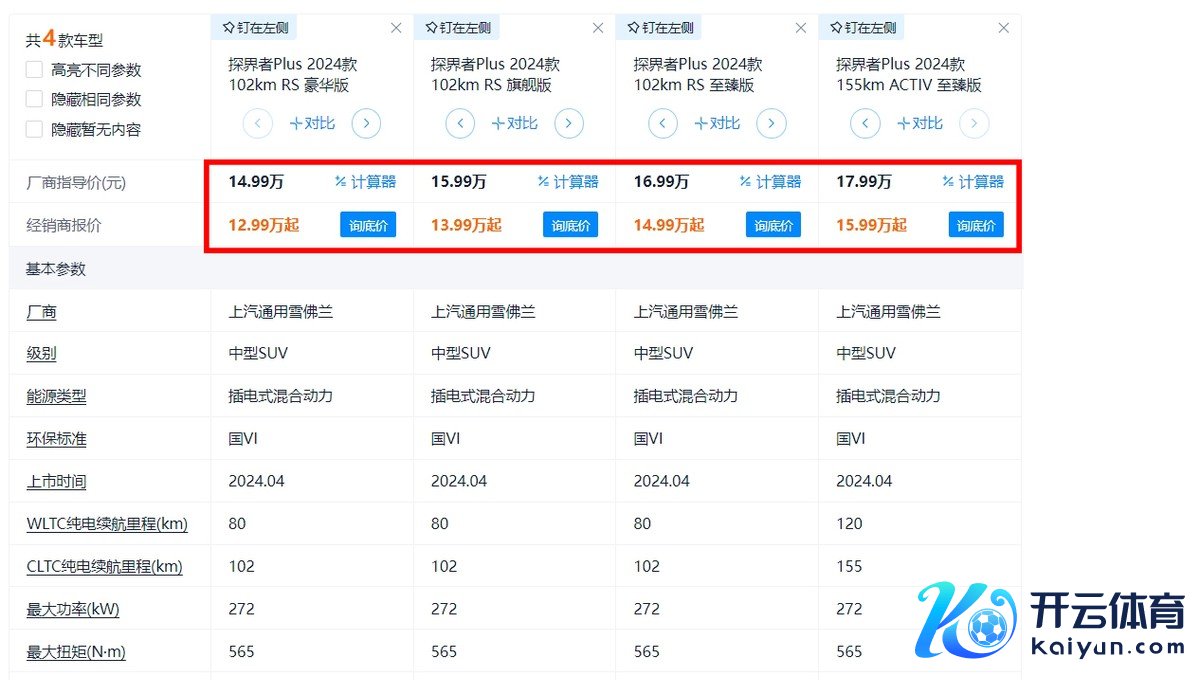Click previous arrow under 155km ACTIV 至臻版

pyautogui.click(x=865, y=124)
